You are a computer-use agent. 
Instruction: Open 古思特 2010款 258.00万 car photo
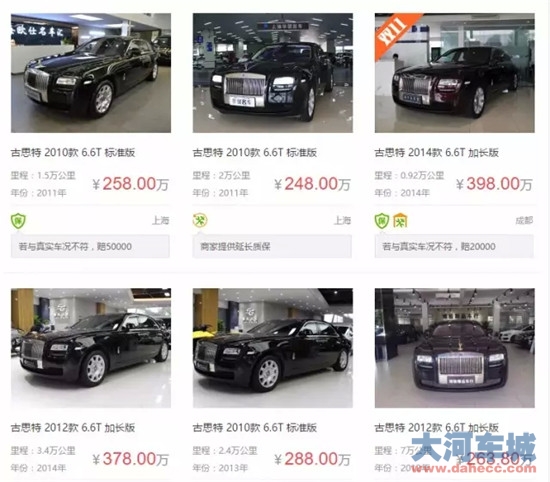tap(91, 73)
